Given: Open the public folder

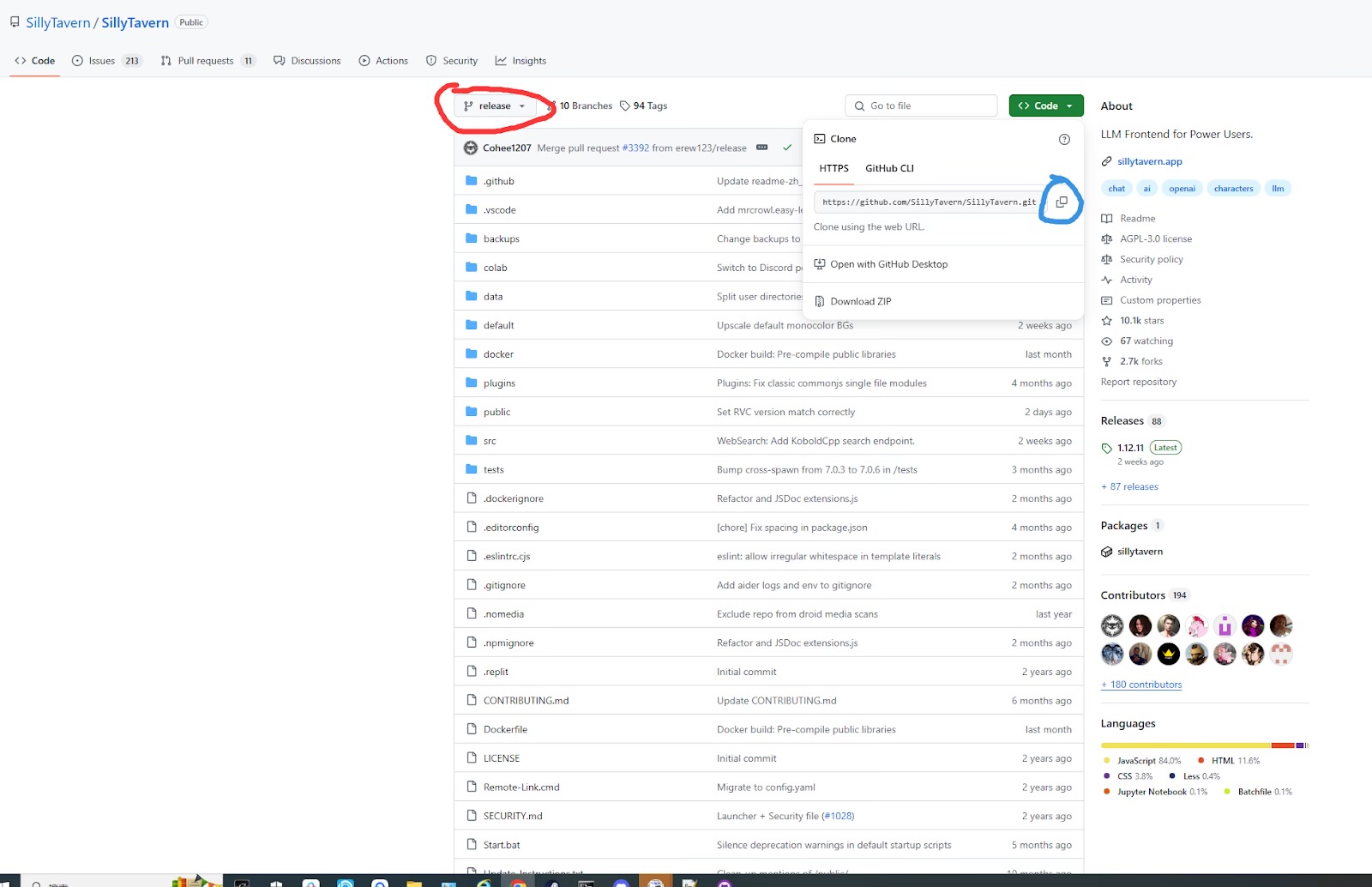Looking at the screenshot, I should click(x=496, y=412).
